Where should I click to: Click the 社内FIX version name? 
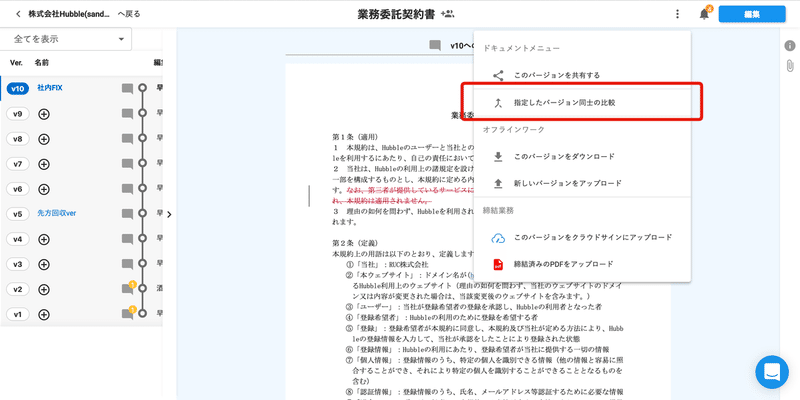click(50, 88)
